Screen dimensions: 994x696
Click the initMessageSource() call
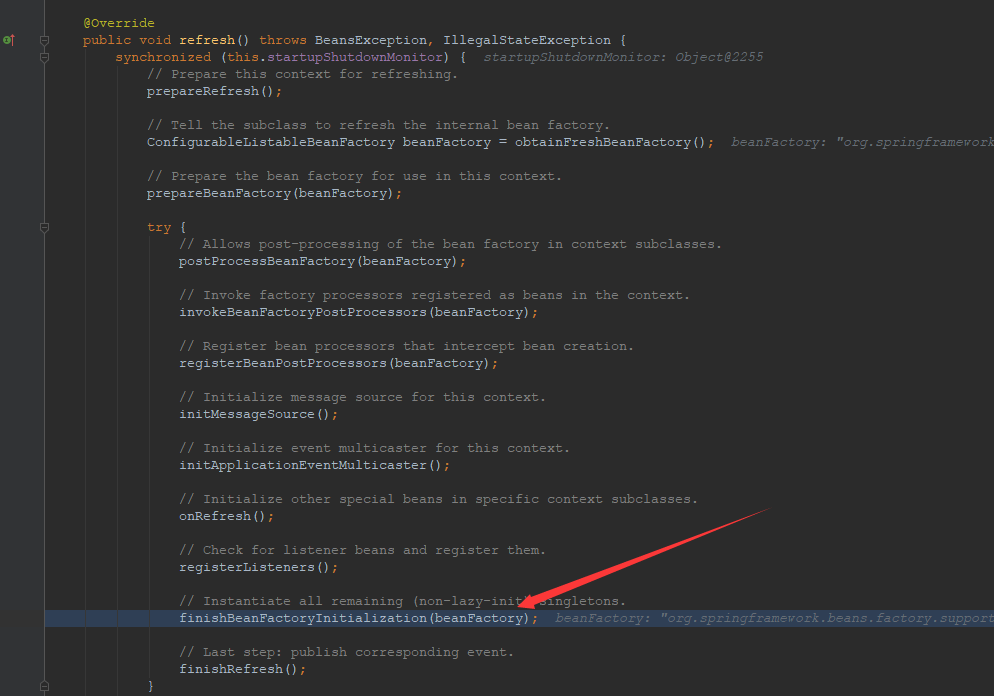(x=258, y=414)
